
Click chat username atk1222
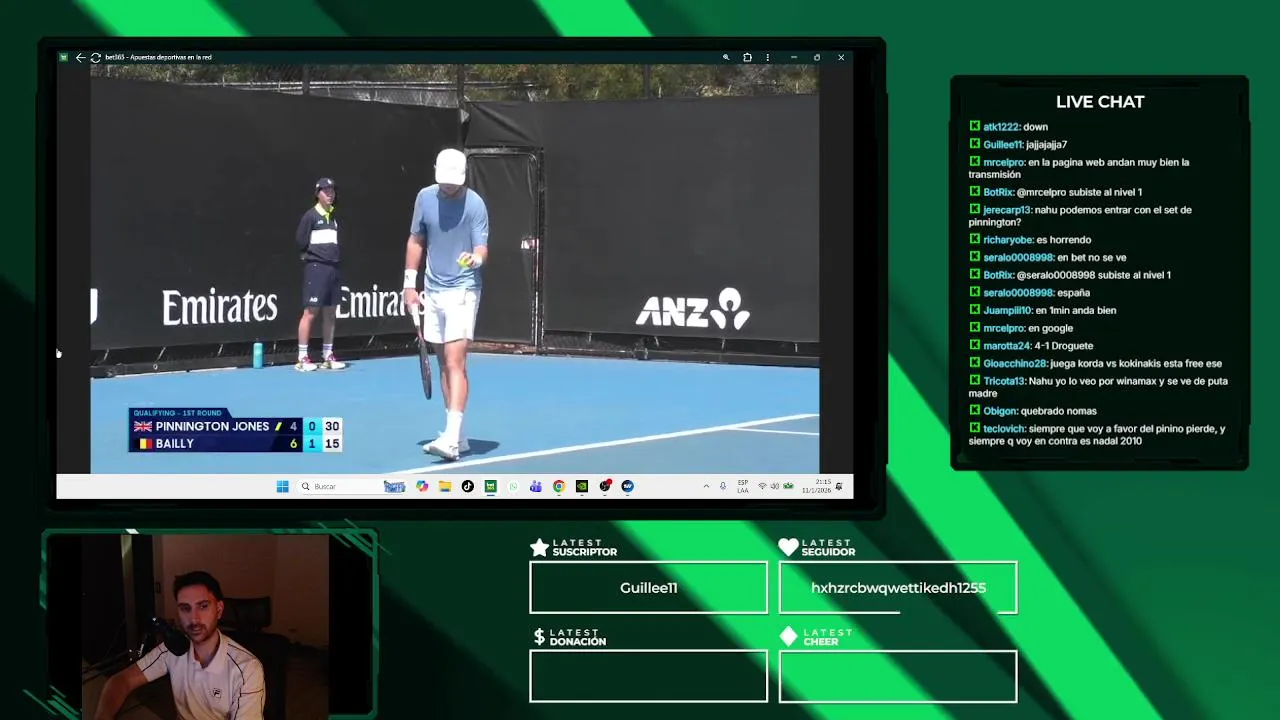tap(1001, 127)
